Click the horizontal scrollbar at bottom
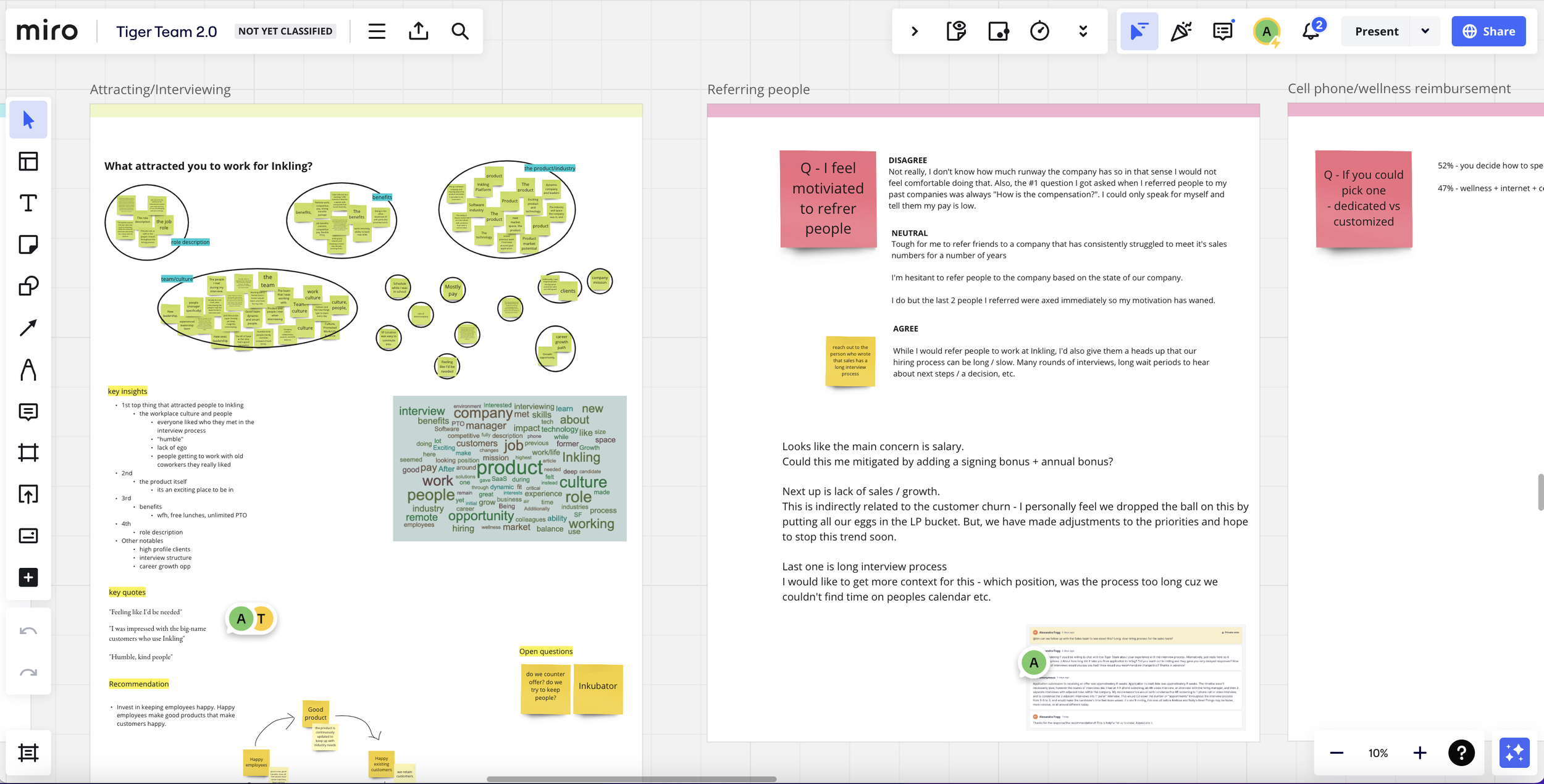The height and width of the screenshot is (784, 1544). (x=631, y=779)
